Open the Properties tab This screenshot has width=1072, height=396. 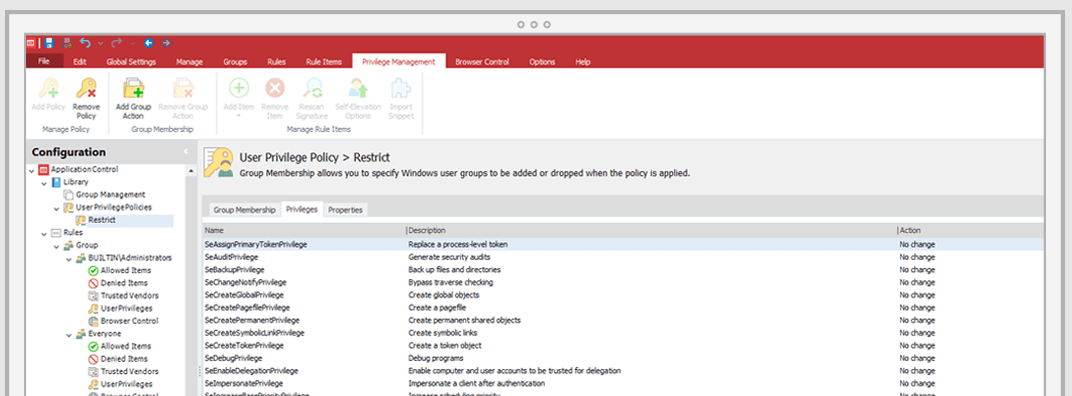point(345,210)
